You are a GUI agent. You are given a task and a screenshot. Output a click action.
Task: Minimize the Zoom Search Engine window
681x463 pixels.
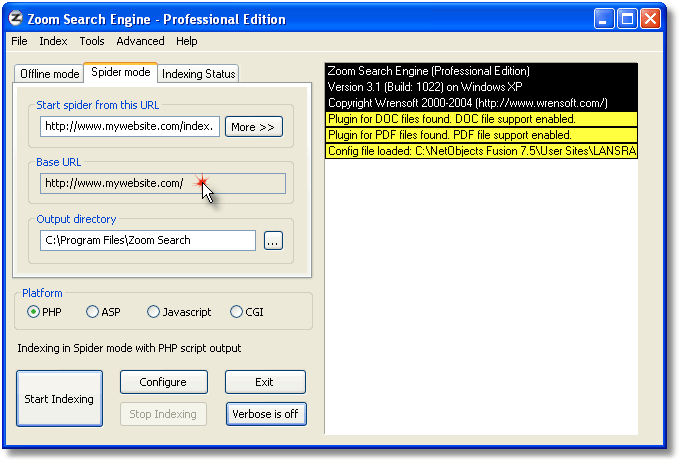pos(603,19)
